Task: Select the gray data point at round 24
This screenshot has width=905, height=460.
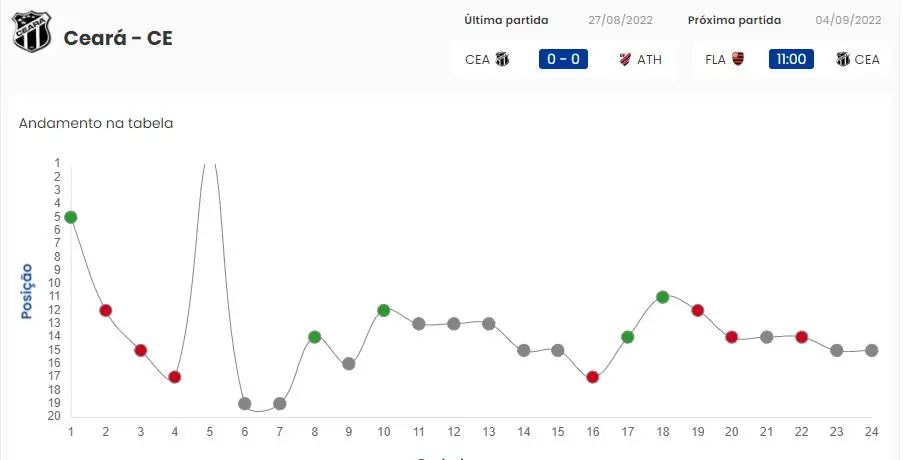Action: coord(872,350)
